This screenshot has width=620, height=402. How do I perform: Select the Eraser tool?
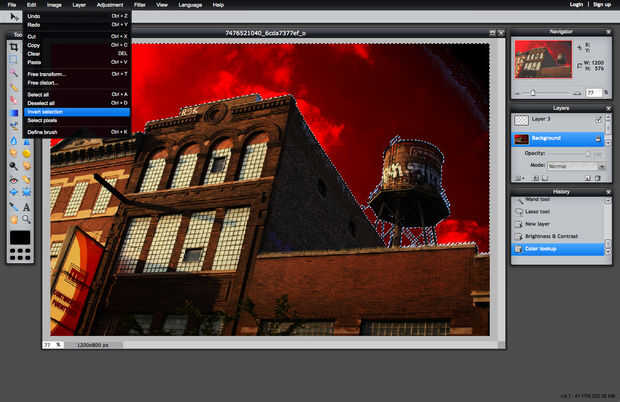click(14, 100)
